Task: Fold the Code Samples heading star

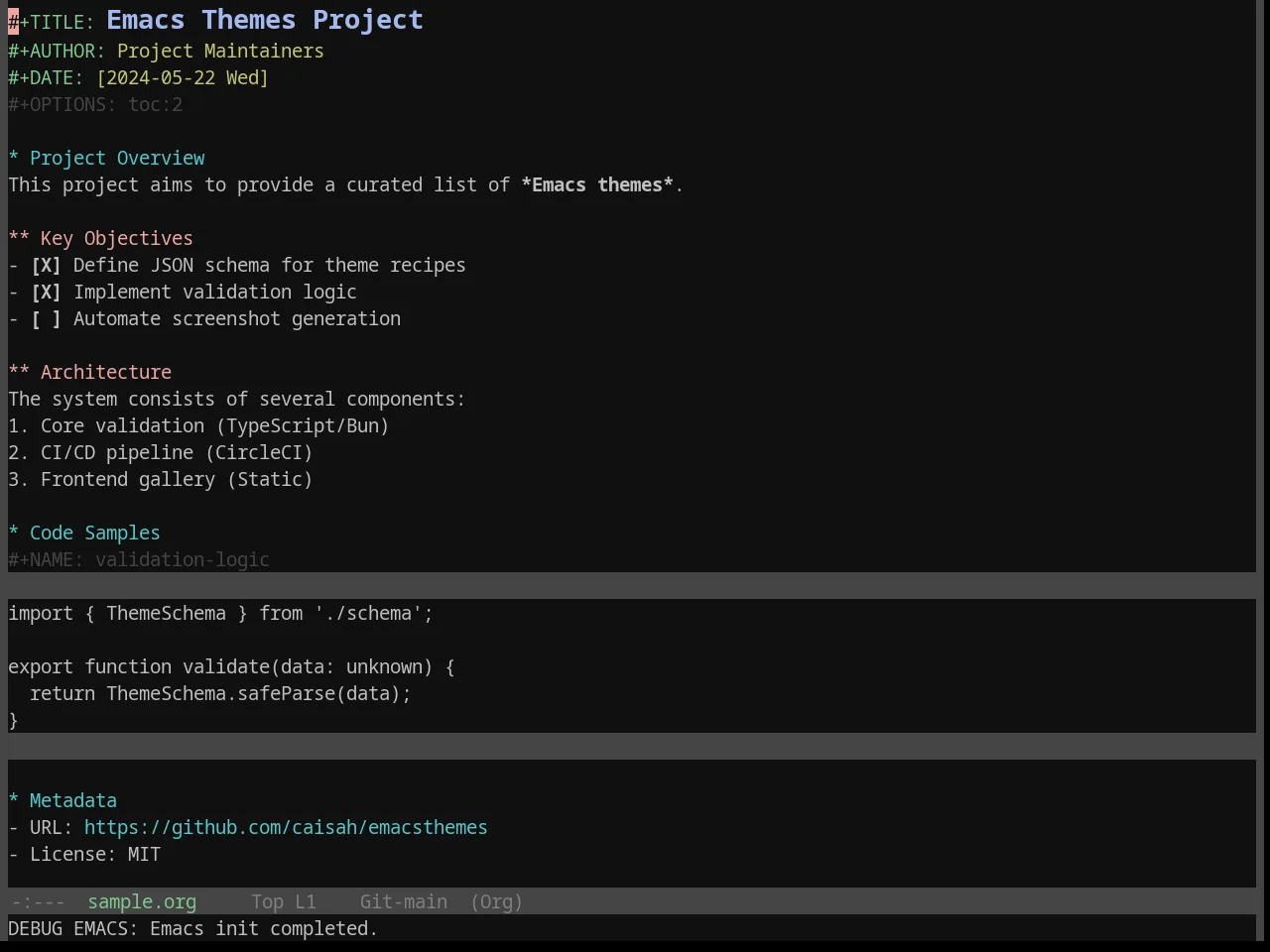Action: (14, 533)
